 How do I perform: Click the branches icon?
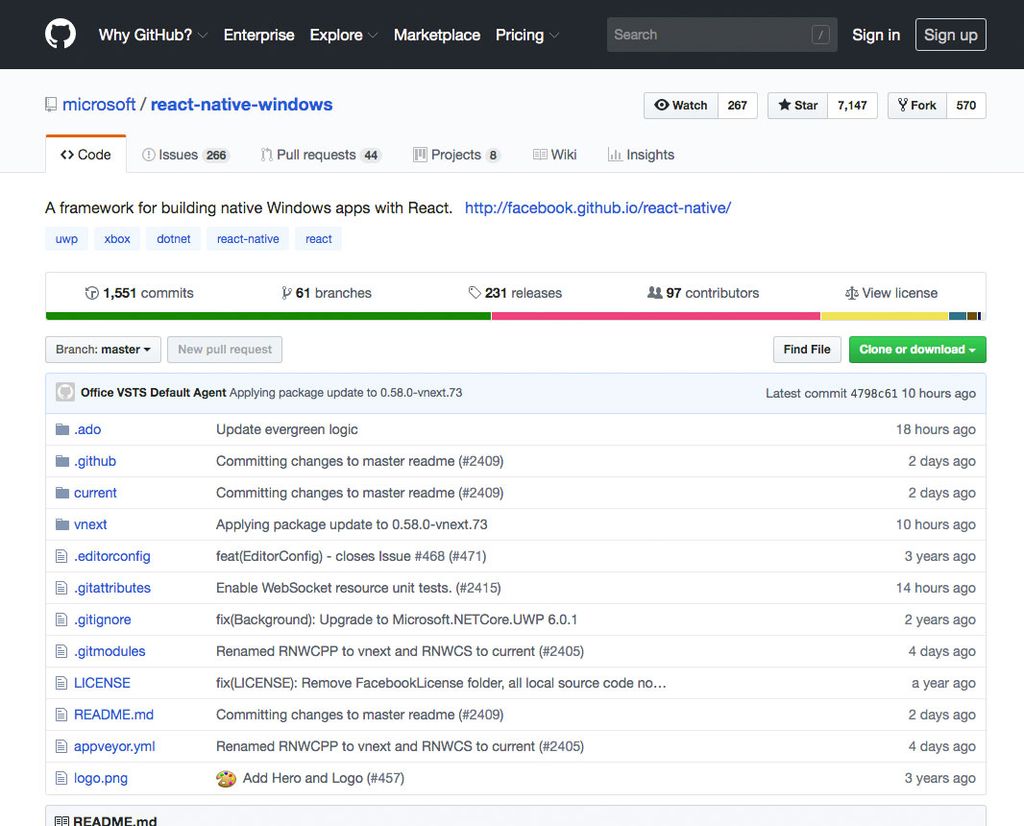click(288, 292)
